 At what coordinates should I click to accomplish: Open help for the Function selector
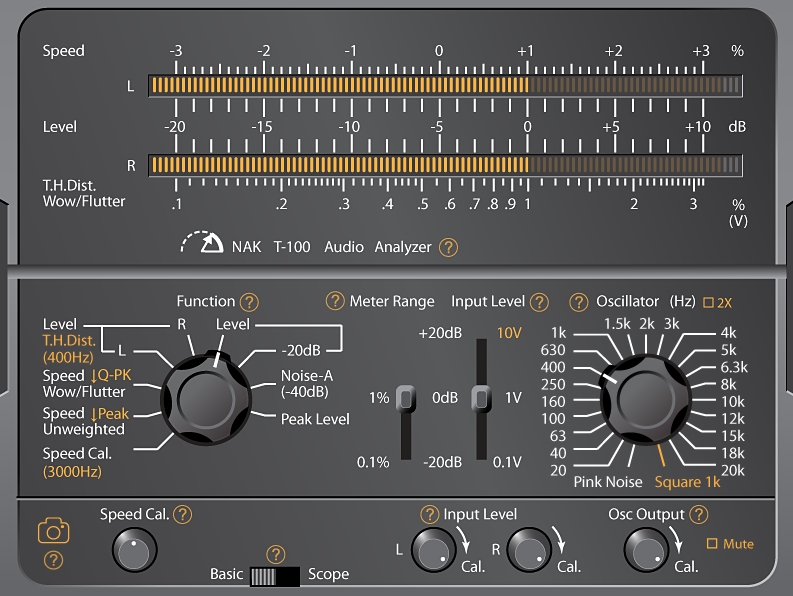coord(249,302)
